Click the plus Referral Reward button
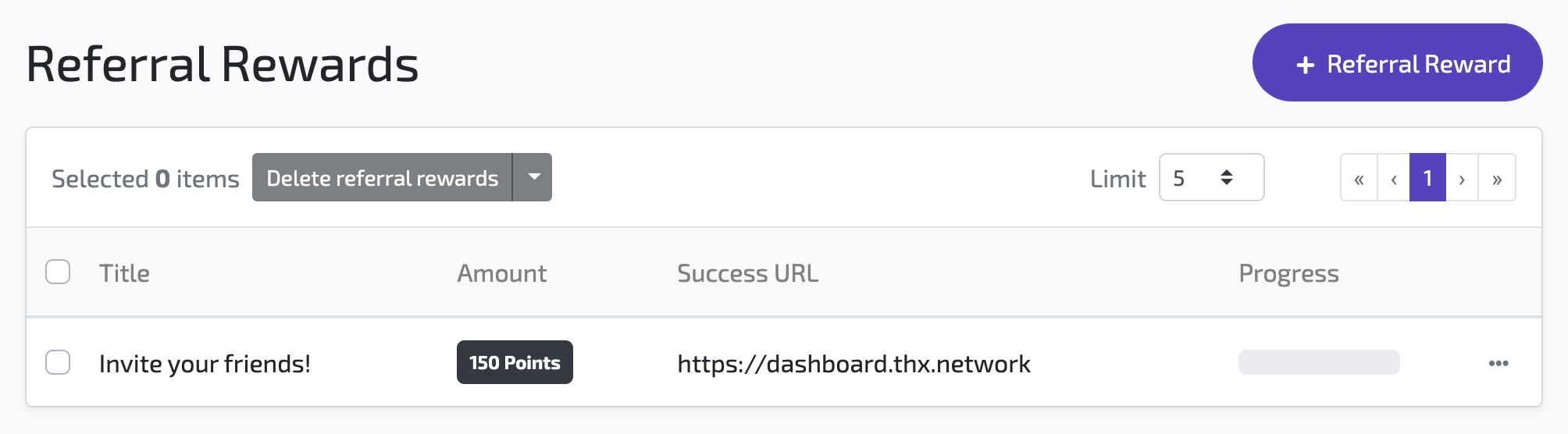The width and height of the screenshot is (1568, 434). [1397, 62]
